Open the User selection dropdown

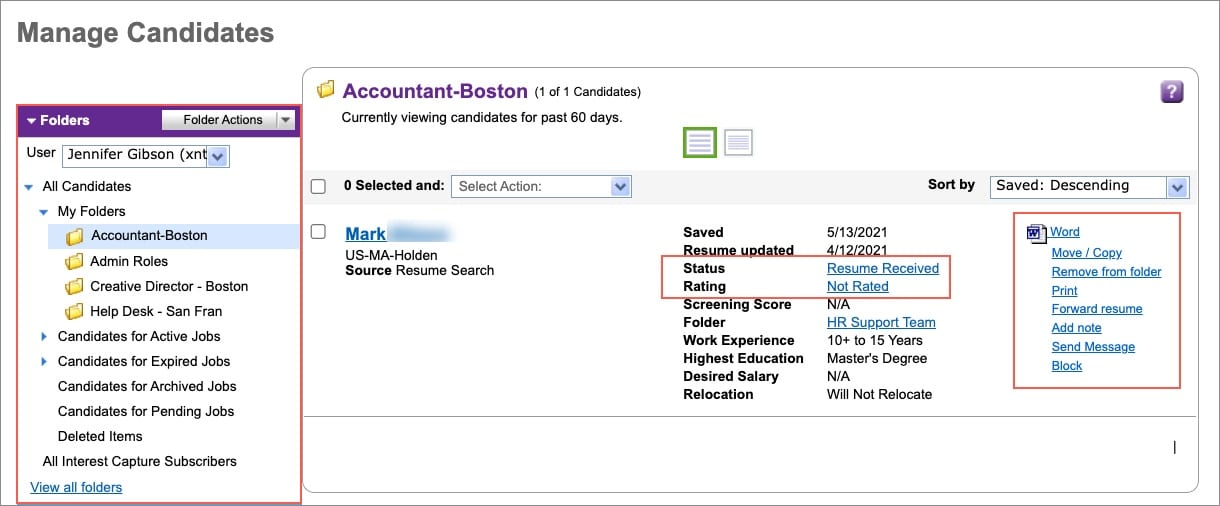pyautogui.click(x=146, y=155)
